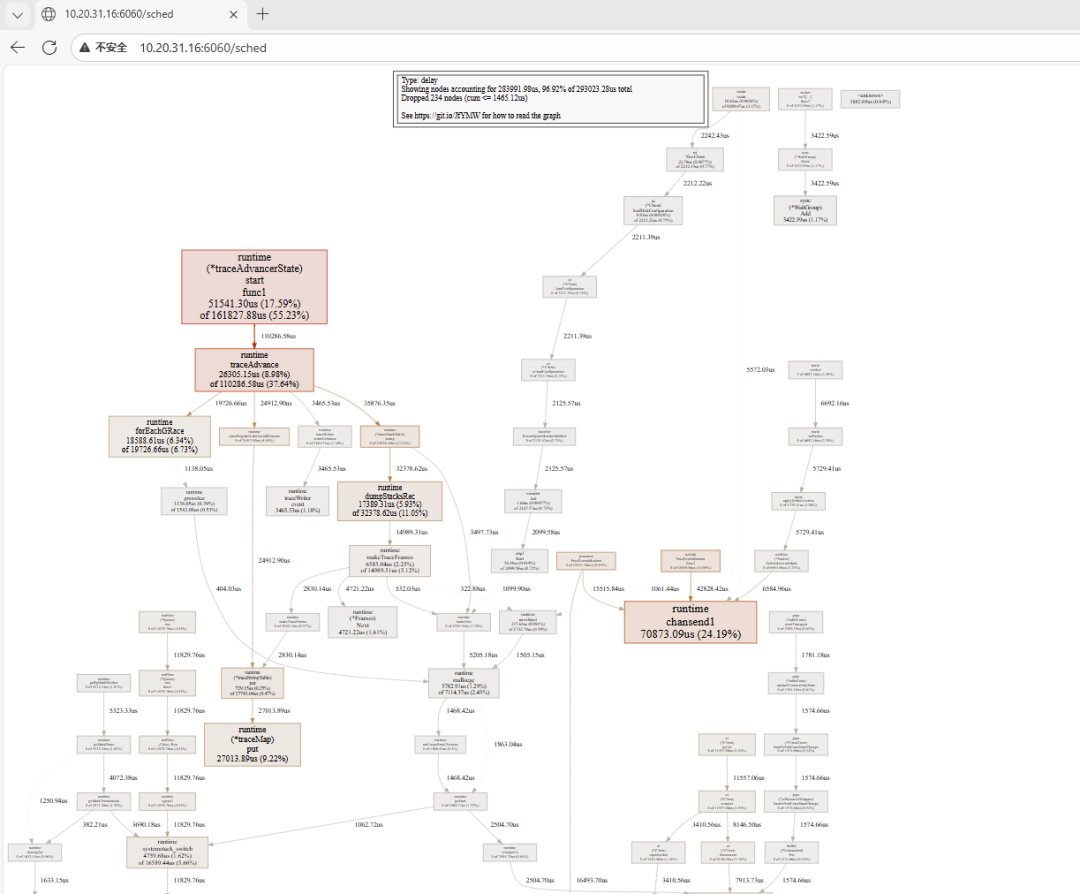Click edge label 7913.73us
The image size is (1080, 894).
pos(749,880)
